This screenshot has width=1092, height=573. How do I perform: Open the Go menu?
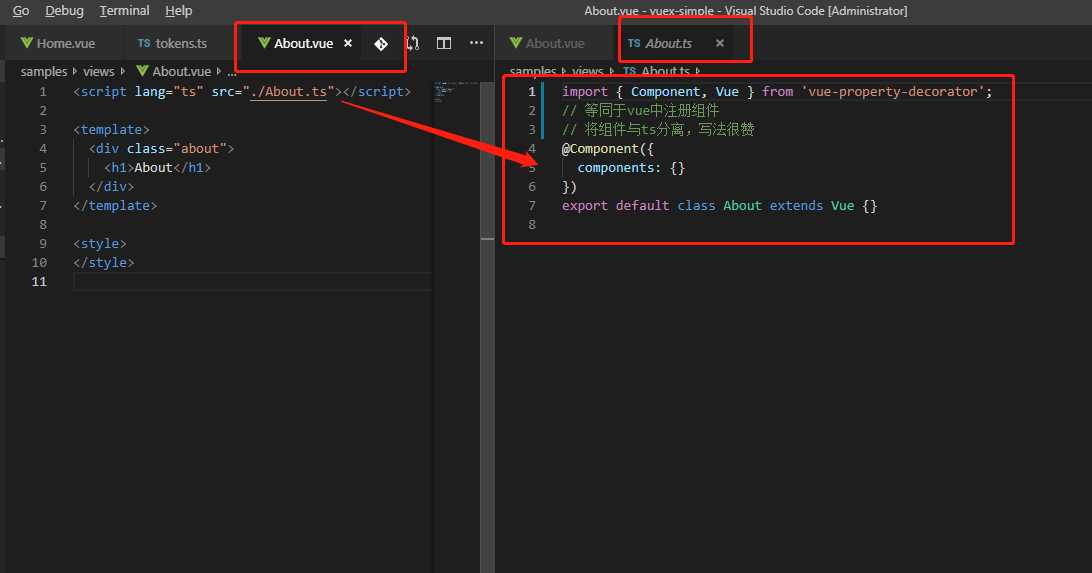click(x=21, y=10)
